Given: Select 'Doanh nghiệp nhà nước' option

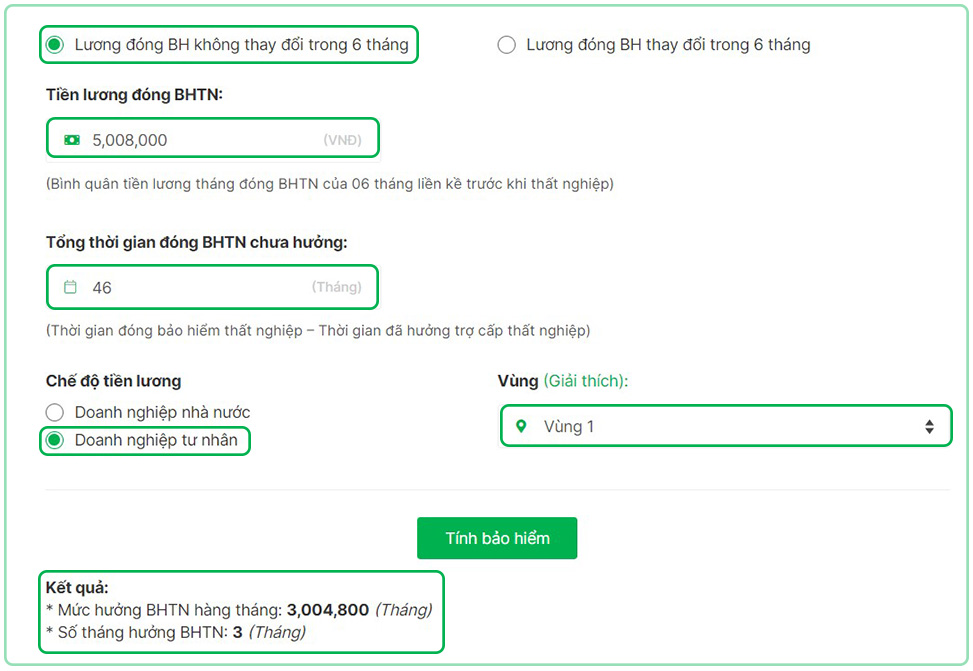Looking at the screenshot, I should coord(55,411).
